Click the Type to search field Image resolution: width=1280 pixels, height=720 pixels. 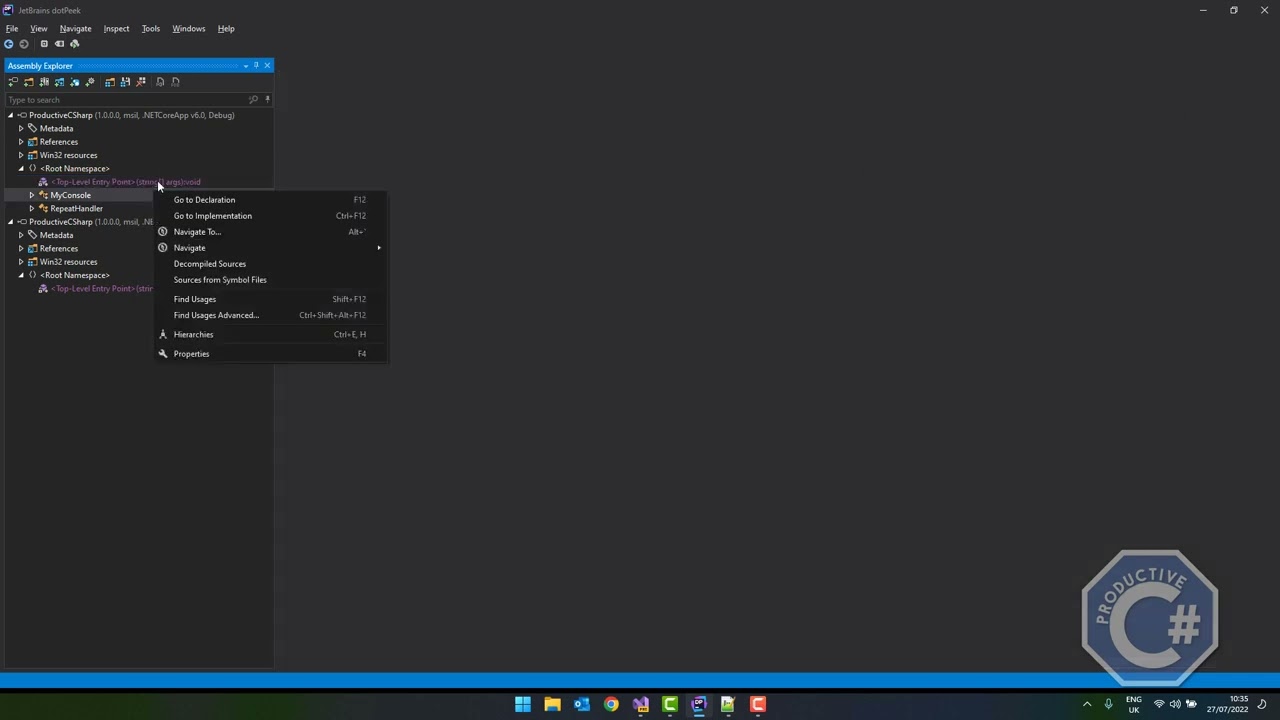125,99
